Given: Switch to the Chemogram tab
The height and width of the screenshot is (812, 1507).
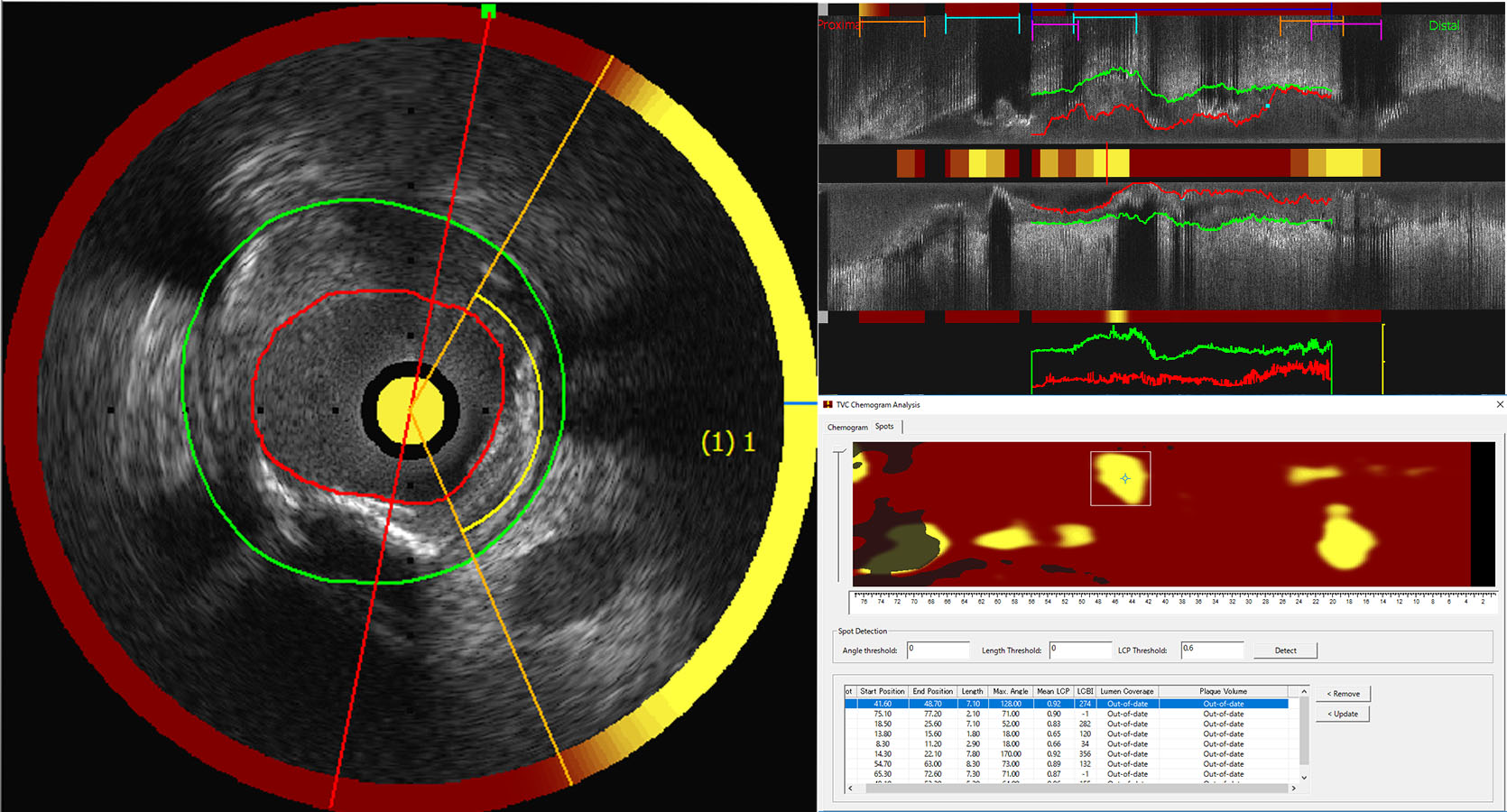Looking at the screenshot, I should [847, 428].
